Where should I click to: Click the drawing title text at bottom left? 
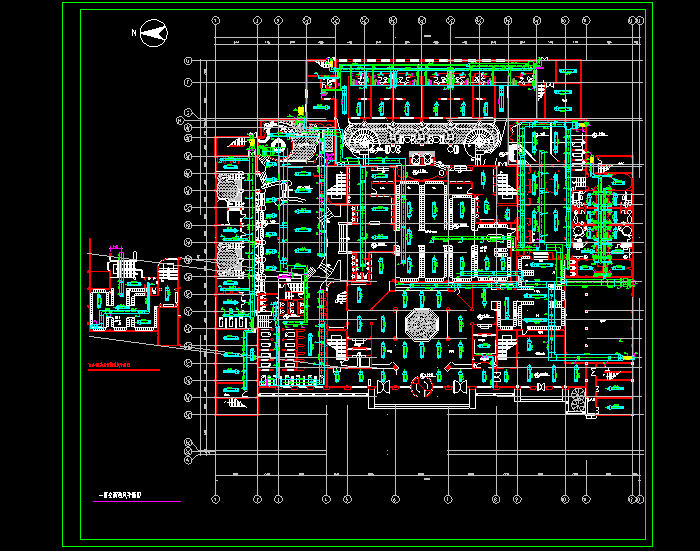[123, 494]
